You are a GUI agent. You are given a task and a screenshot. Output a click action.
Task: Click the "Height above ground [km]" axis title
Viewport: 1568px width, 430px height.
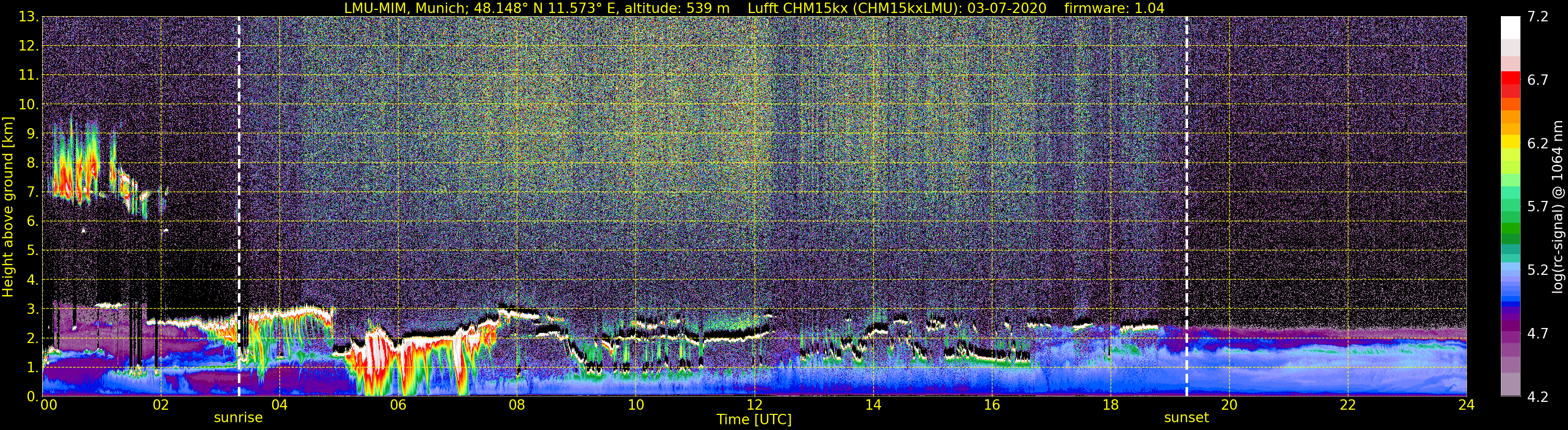(x=8, y=207)
